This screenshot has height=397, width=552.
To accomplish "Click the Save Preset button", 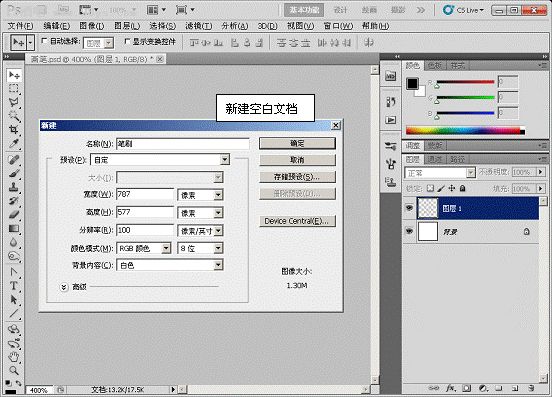I will pyautogui.click(x=297, y=177).
